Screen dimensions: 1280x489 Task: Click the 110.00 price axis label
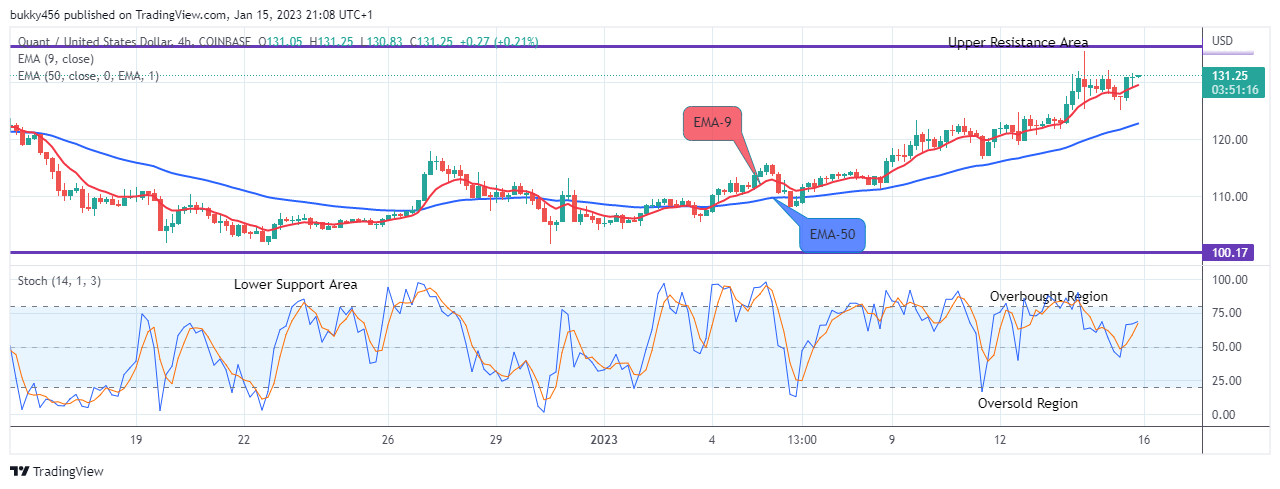pyautogui.click(x=1228, y=197)
